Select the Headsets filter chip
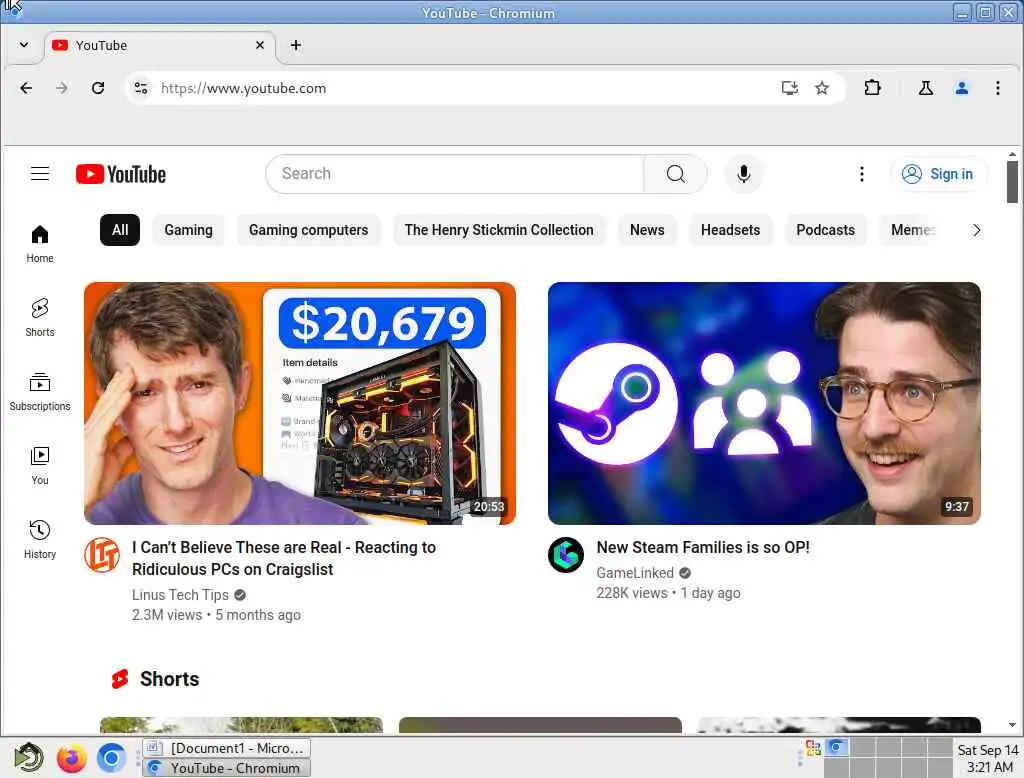This screenshot has height=778, width=1024. pos(730,230)
